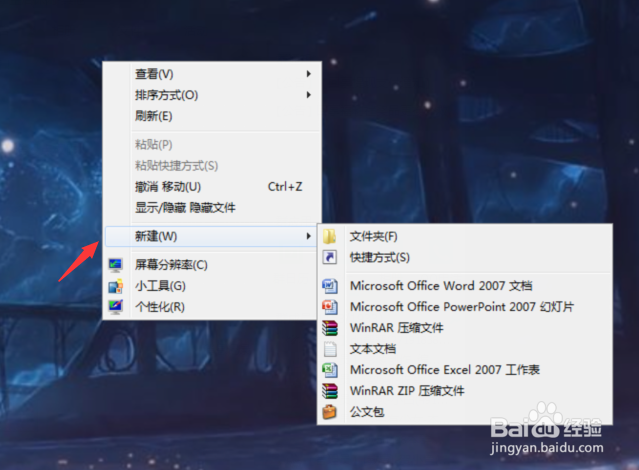Open 屏幕分辨率(C) settings entry
This screenshot has height=470, width=639.
[x=212, y=265]
